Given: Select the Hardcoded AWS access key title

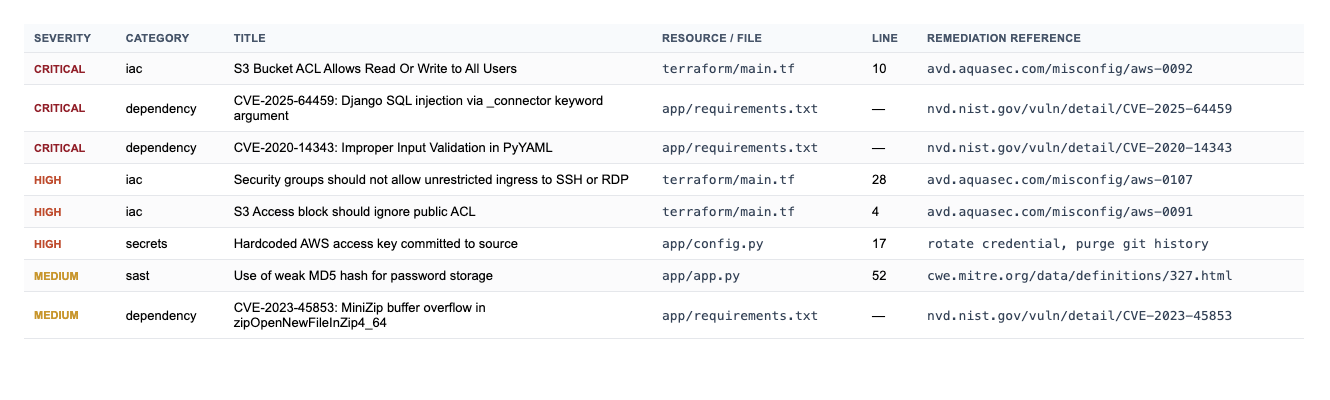Looking at the screenshot, I should [375, 244].
